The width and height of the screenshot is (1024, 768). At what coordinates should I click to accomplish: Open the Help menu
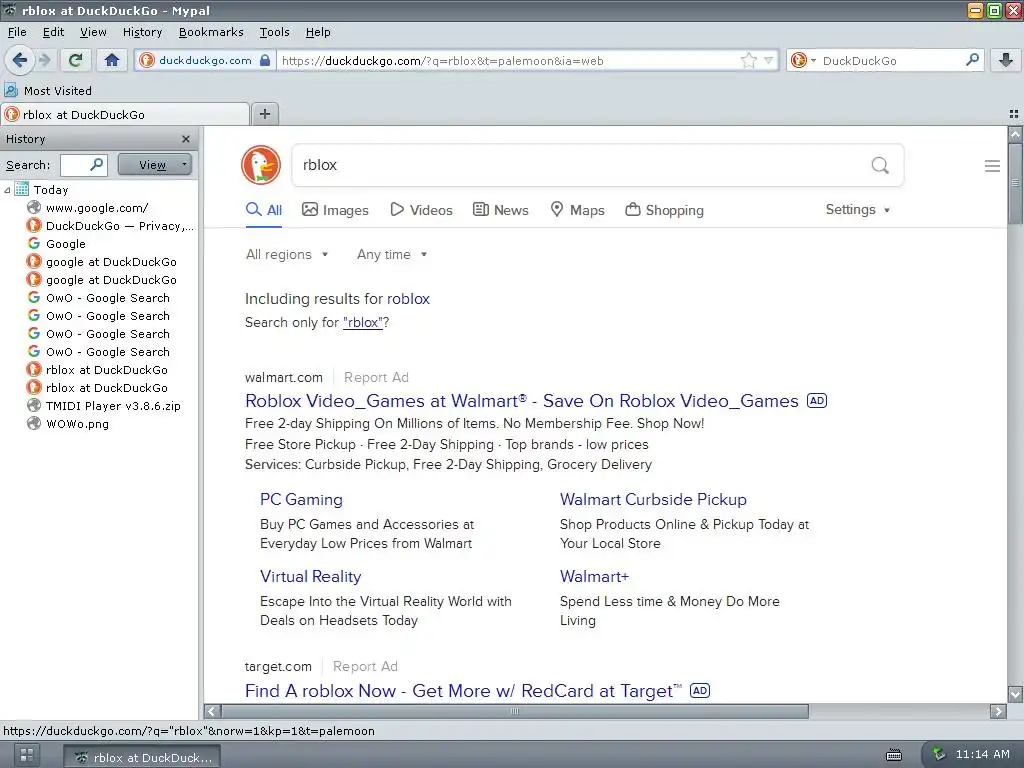[318, 32]
